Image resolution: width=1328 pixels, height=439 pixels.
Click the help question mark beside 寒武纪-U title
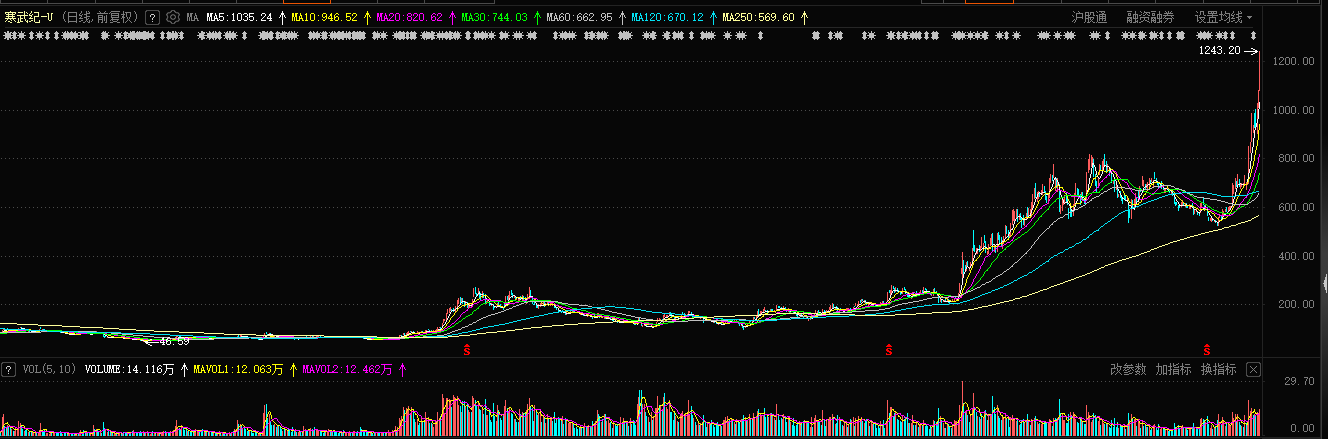152,17
